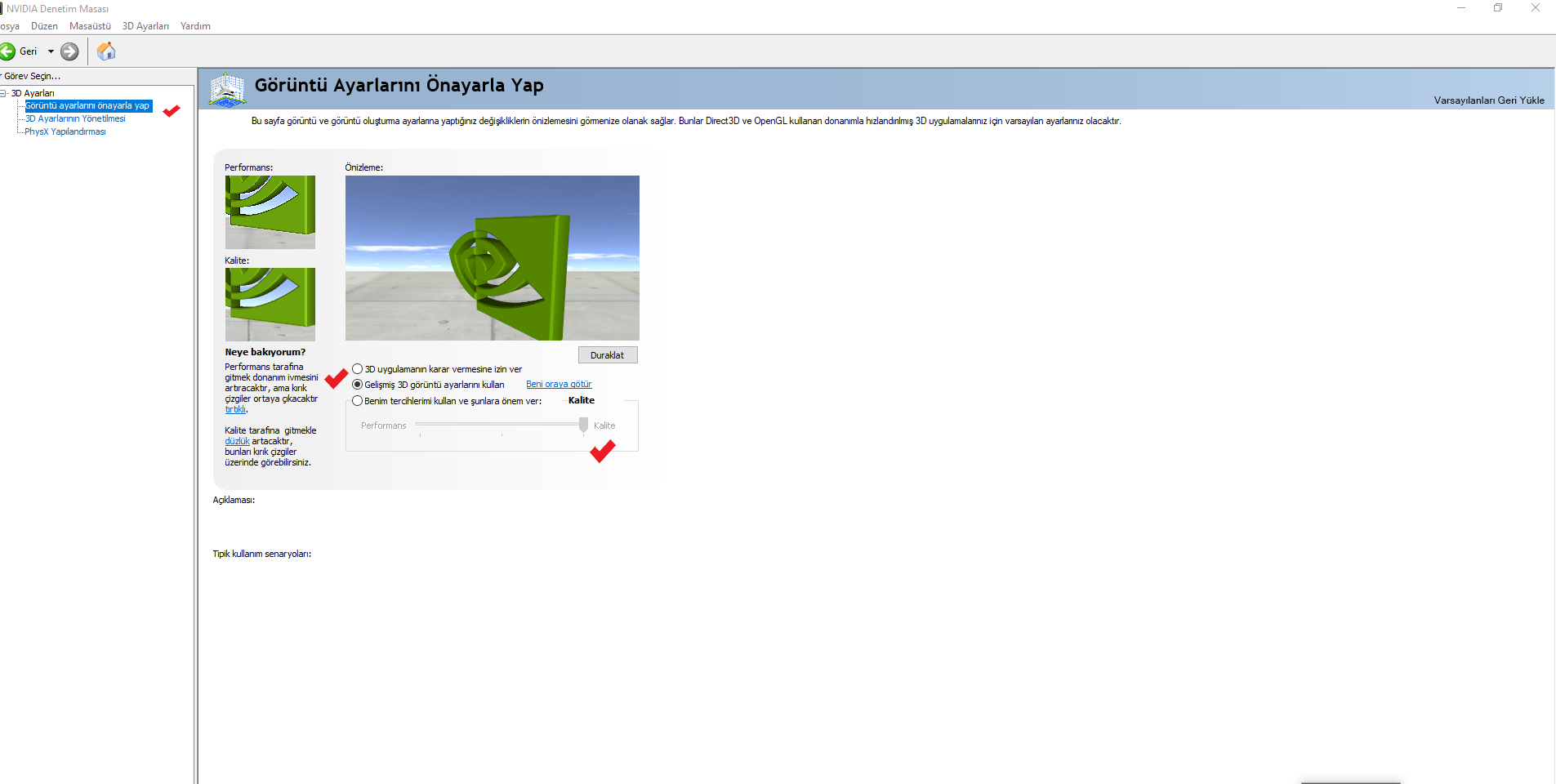The width and height of the screenshot is (1556, 784).
Task: Click the green Back (Geri) arrow icon
Action: pos(7,51)
